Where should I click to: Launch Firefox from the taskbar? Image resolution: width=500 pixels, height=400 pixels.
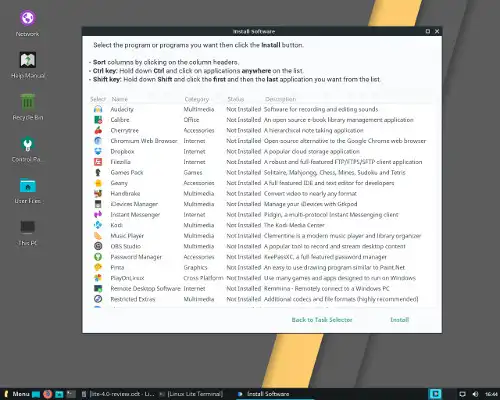click(x=48, y=394)
